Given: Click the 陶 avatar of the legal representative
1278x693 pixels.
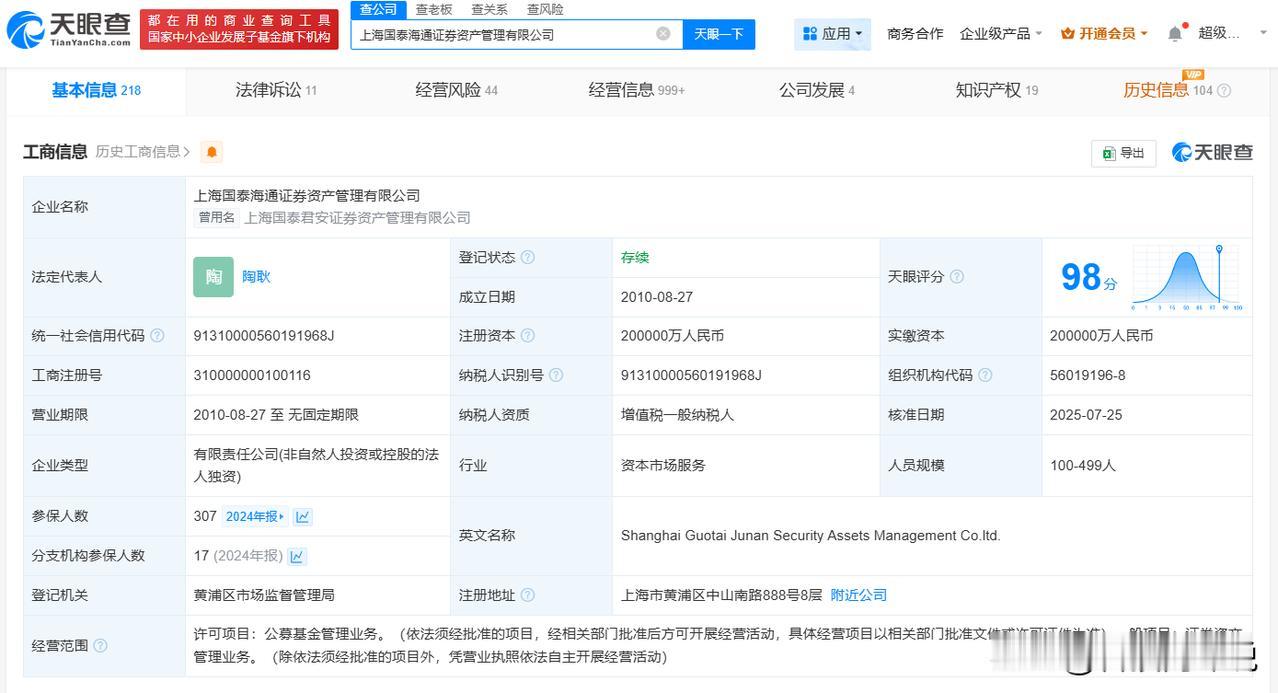Looking at the screenshot, I should coord(213,277).
